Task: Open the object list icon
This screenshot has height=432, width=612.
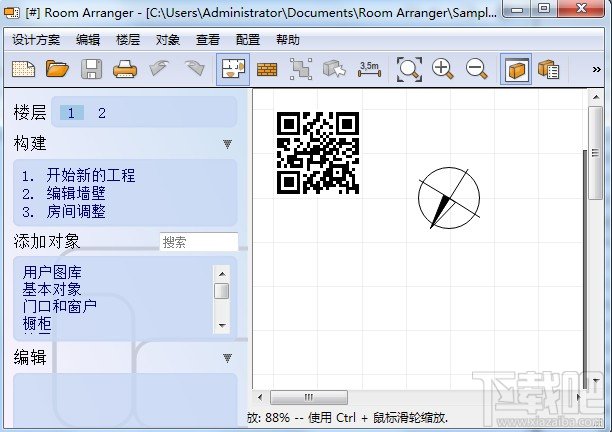Action: [x=548, y=69]
